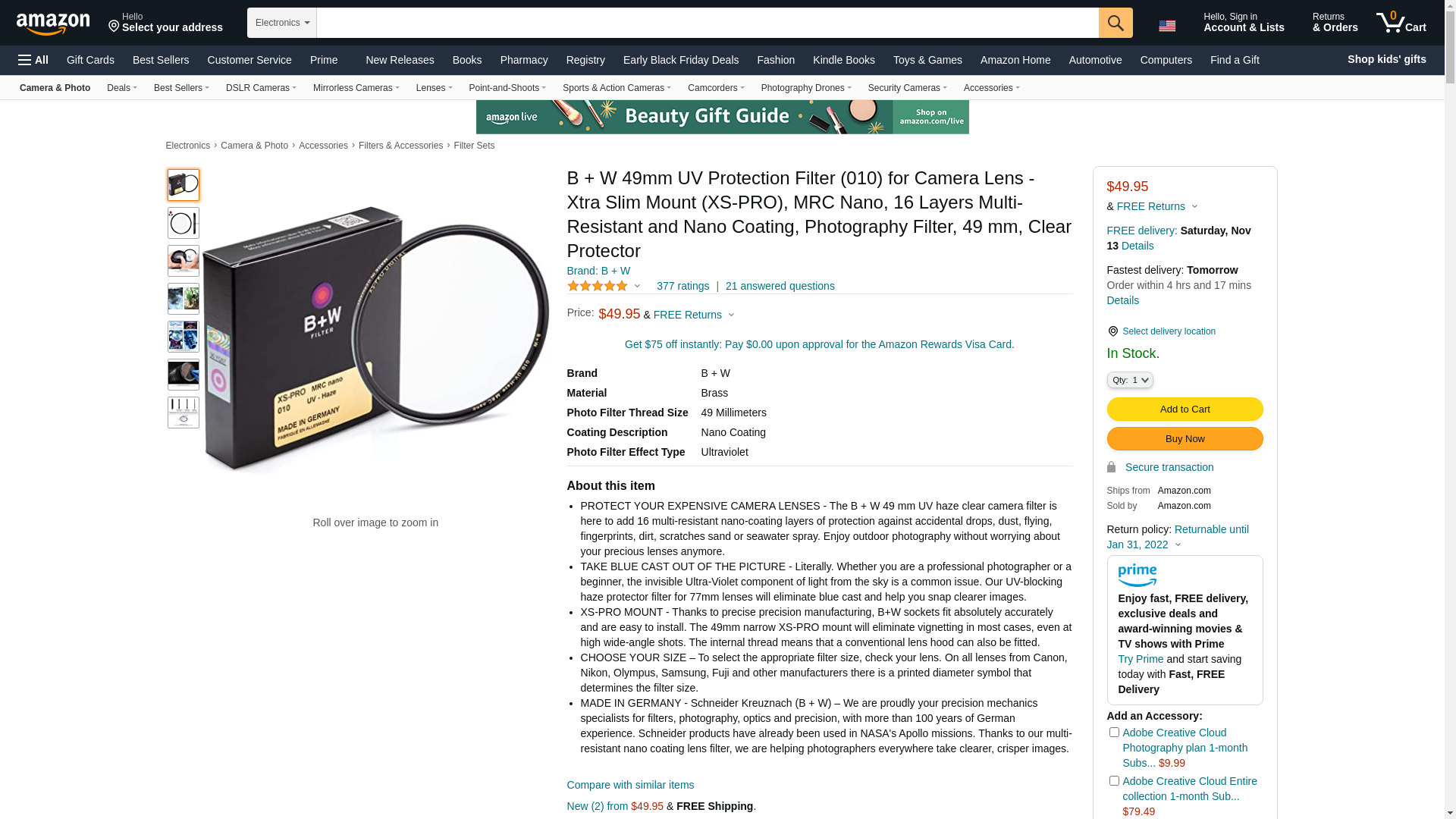Expand the Lenses submenu

tap(434, 88)
